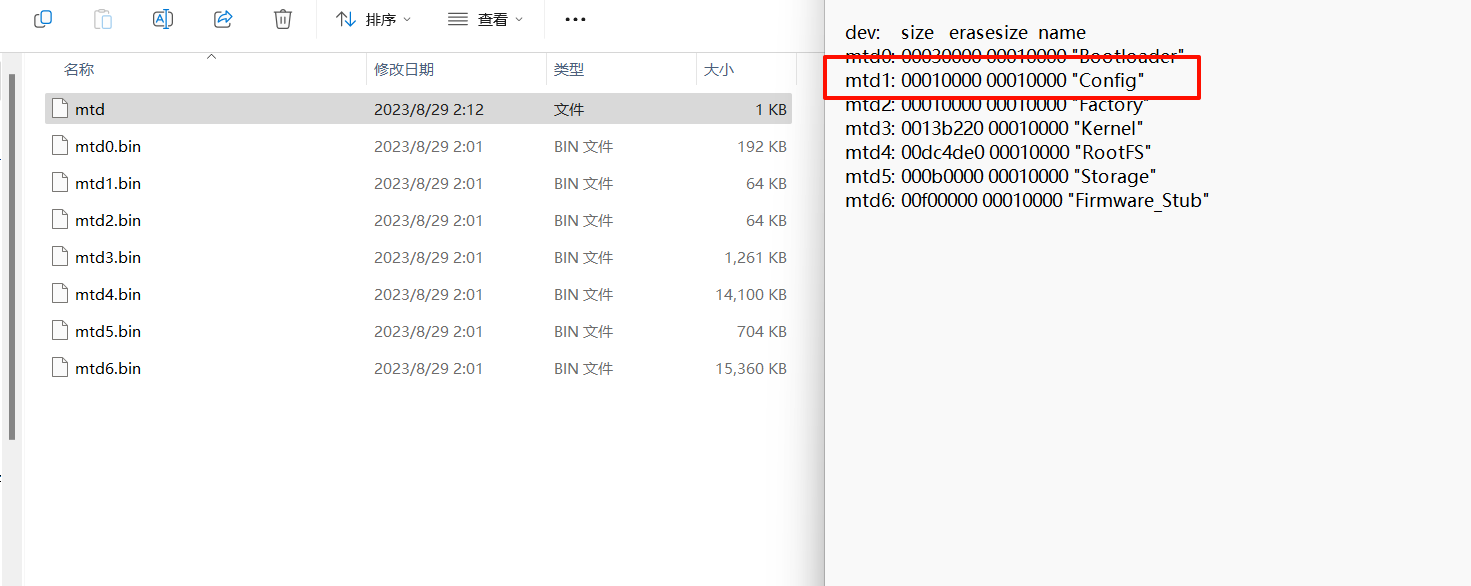This screenshot has height=586, width=1471.
Task: Click the Share icon in the toolbar
Action: pos(223,19)
